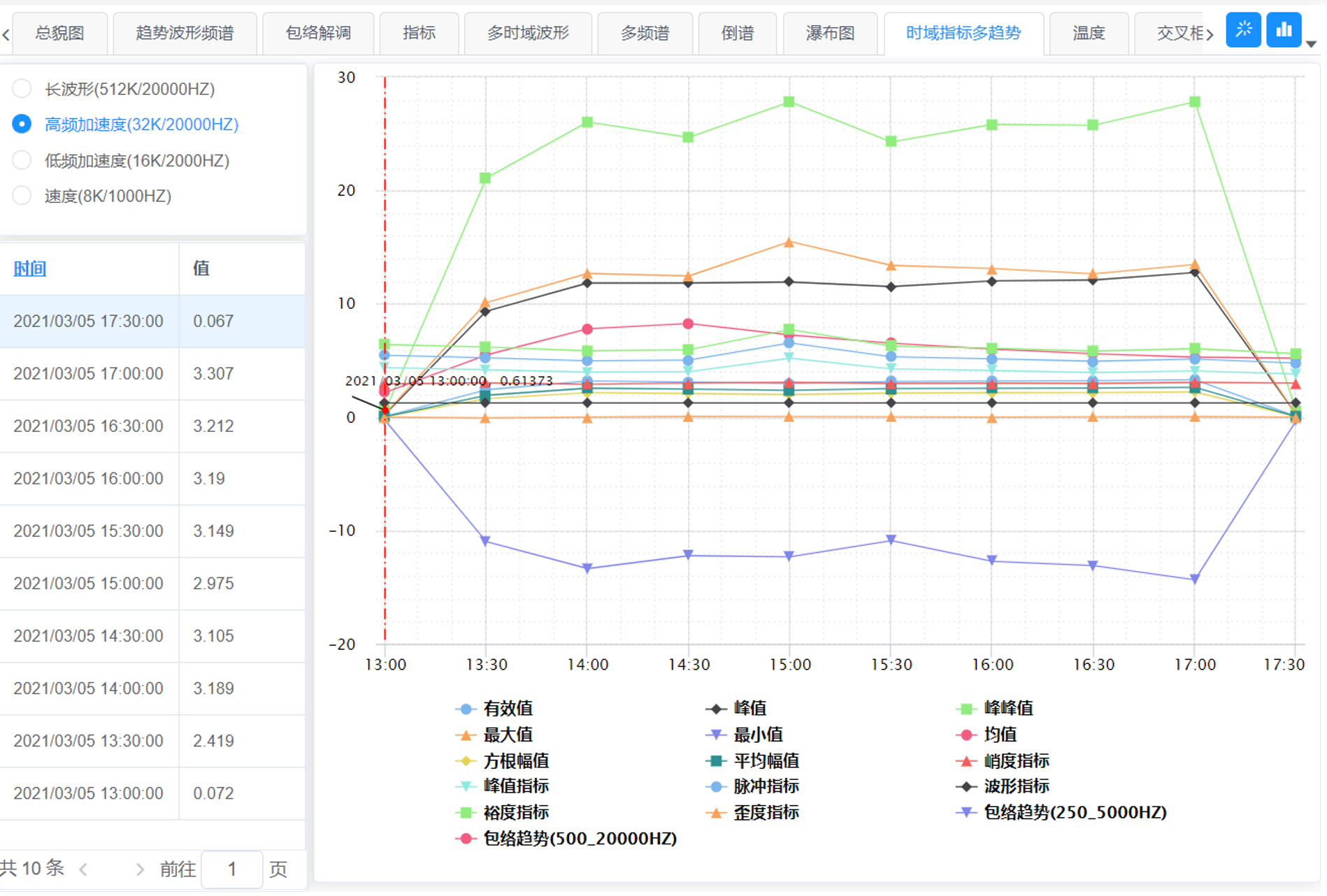Click the blue magic wand icon button
Image resolution: width=1327 pixels, height=896 pixels.
[1243, 30]
